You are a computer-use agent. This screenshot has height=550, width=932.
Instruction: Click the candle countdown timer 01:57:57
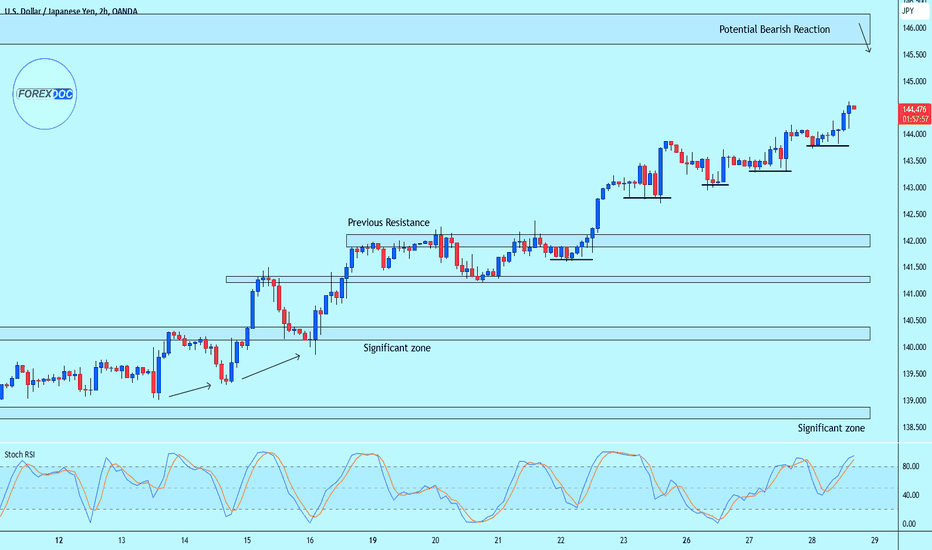914,120
